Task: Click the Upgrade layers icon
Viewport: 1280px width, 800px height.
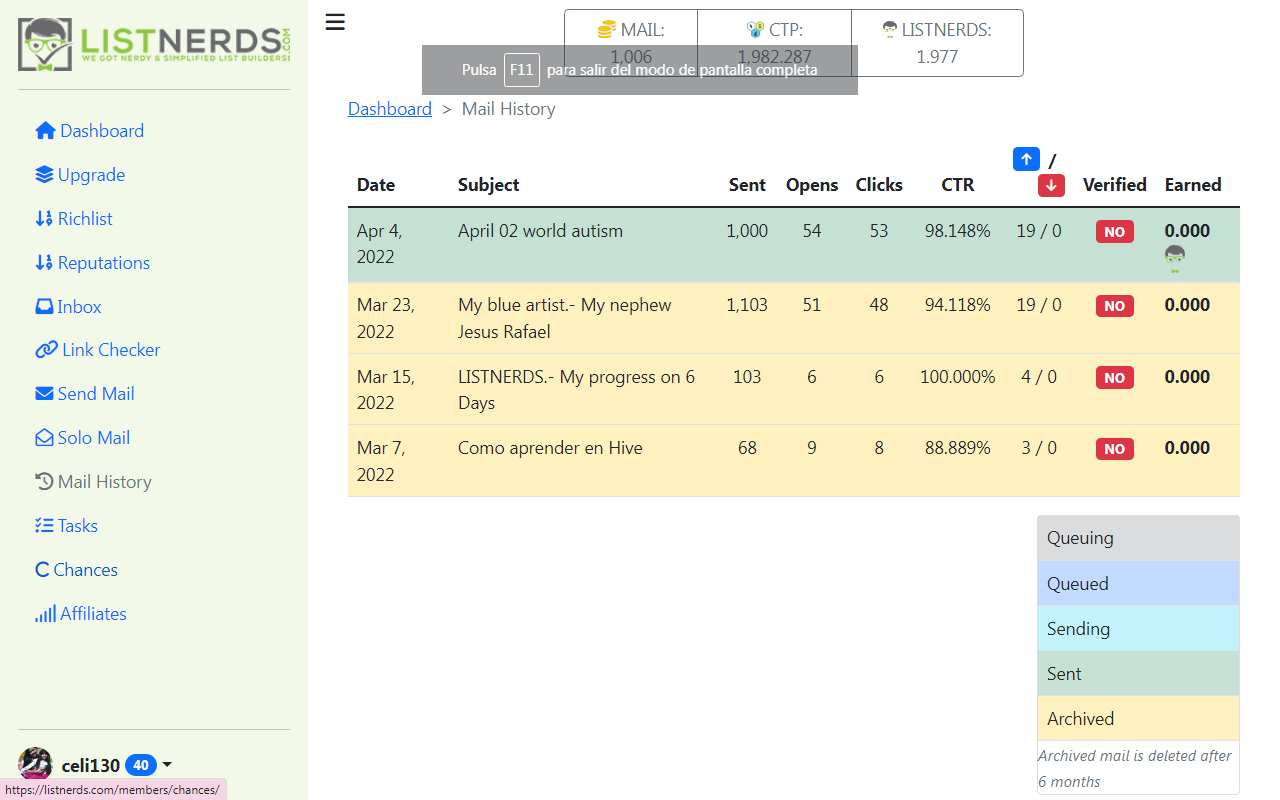Action: tap(44, 175)
